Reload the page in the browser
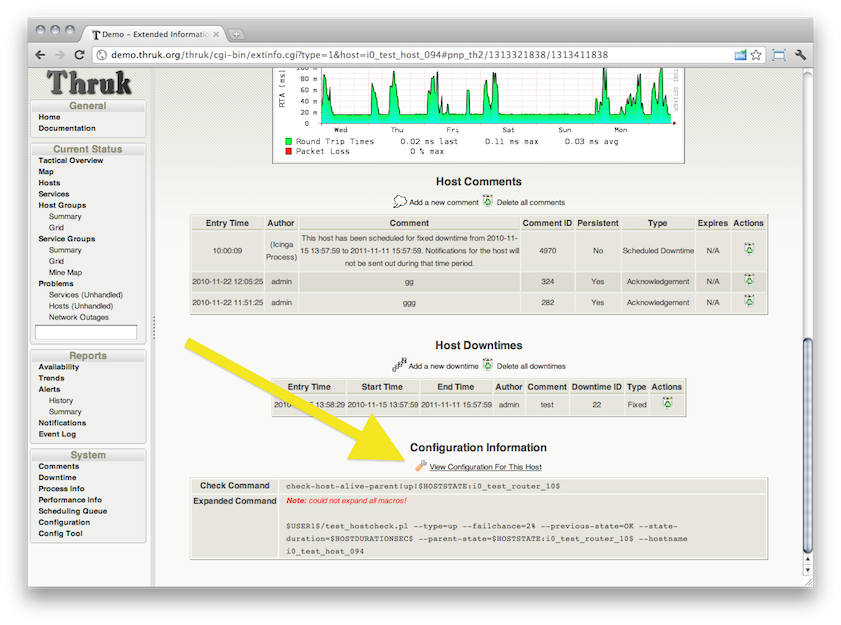The image size is (841, 625). (80, 55)
